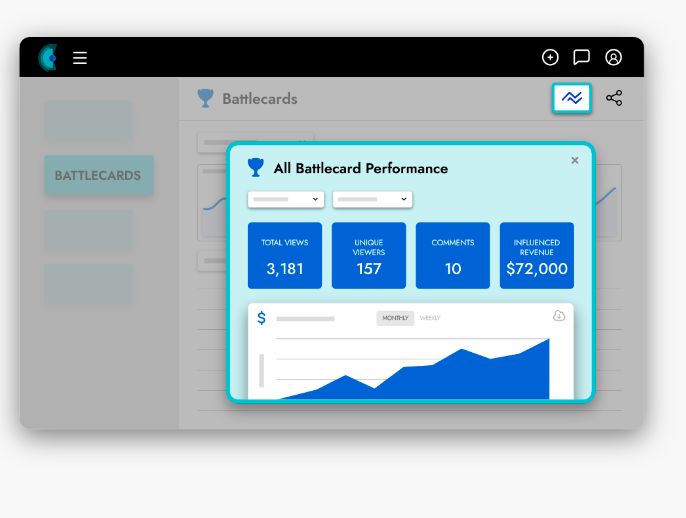Click the add (plus circle) icon
The image size is (686, 518).
(550, 57)
